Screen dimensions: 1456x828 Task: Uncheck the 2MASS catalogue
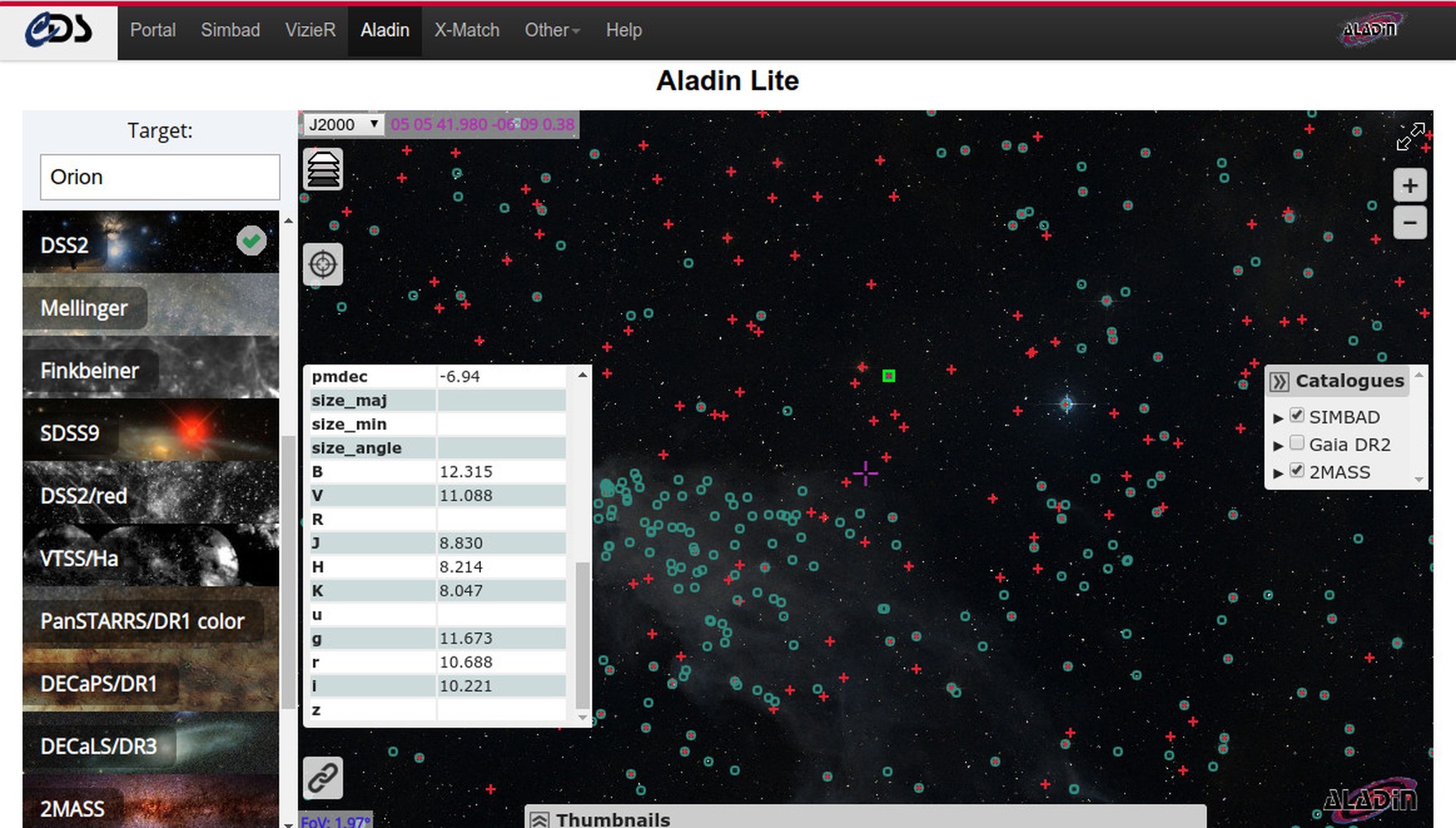point(1297,470)
